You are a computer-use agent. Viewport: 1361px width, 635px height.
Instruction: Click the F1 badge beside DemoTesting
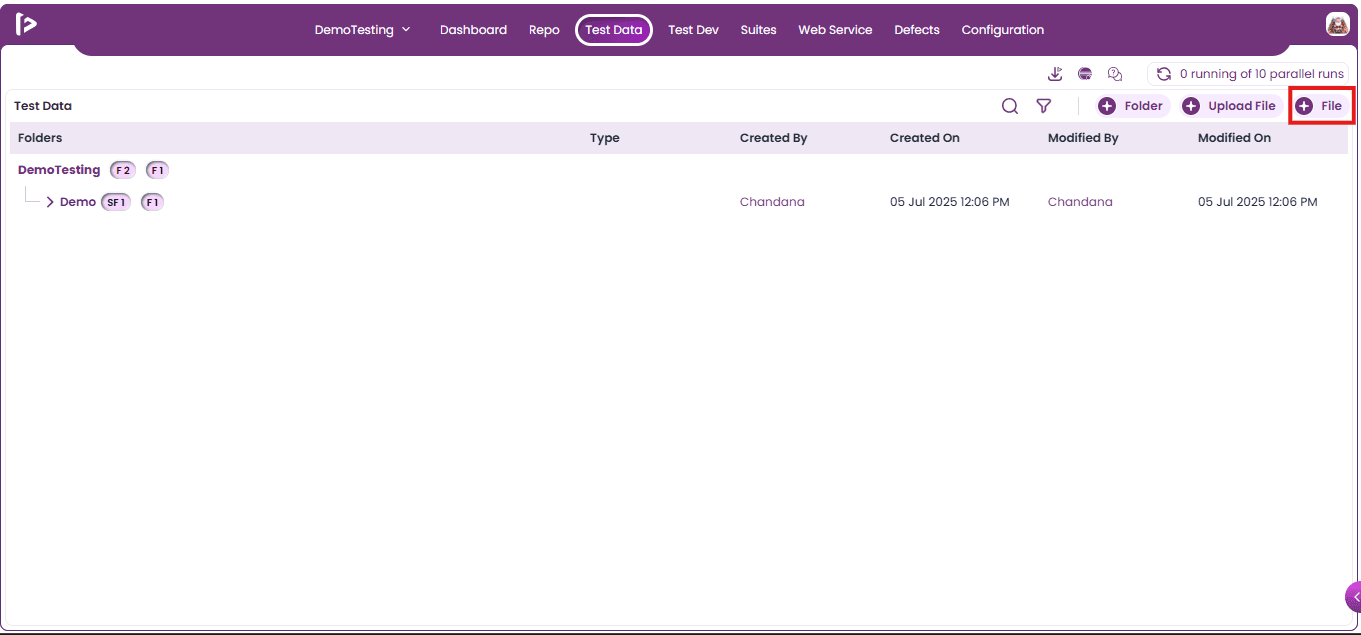point(157,170)
